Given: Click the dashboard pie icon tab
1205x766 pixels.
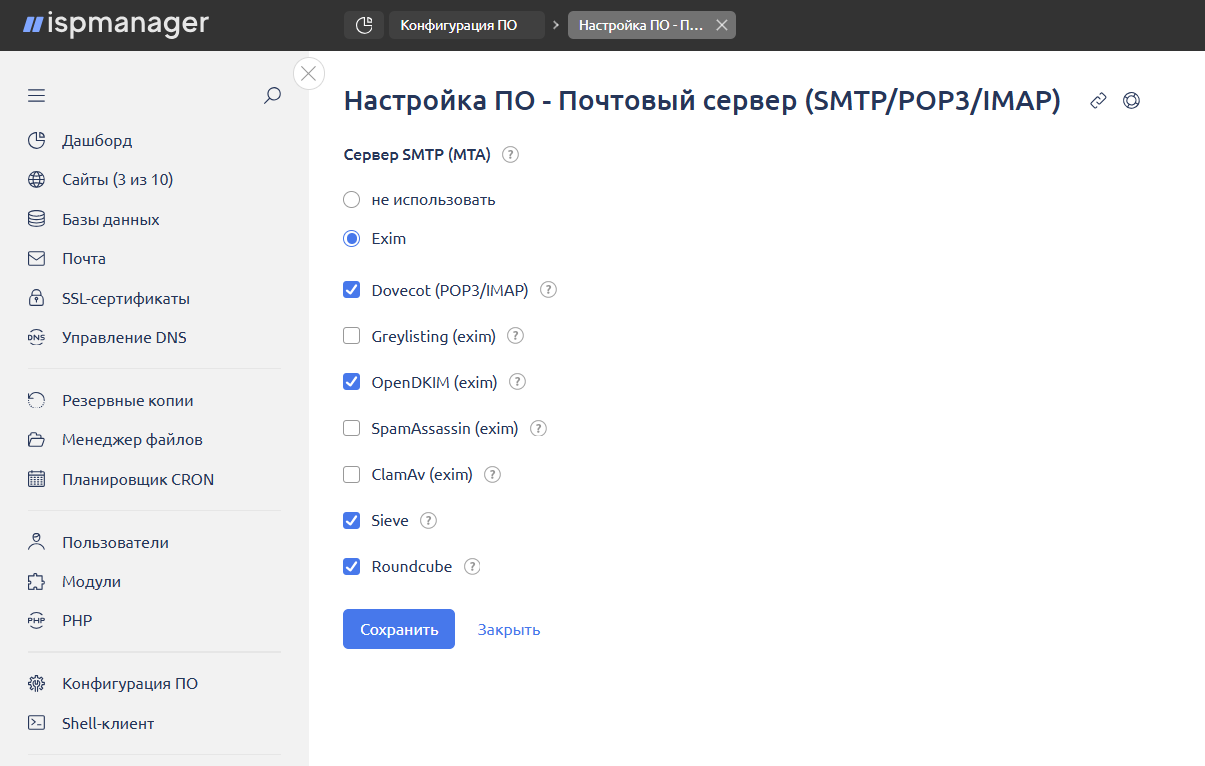Looking at the screenshot, I should [x=364, y=25].
